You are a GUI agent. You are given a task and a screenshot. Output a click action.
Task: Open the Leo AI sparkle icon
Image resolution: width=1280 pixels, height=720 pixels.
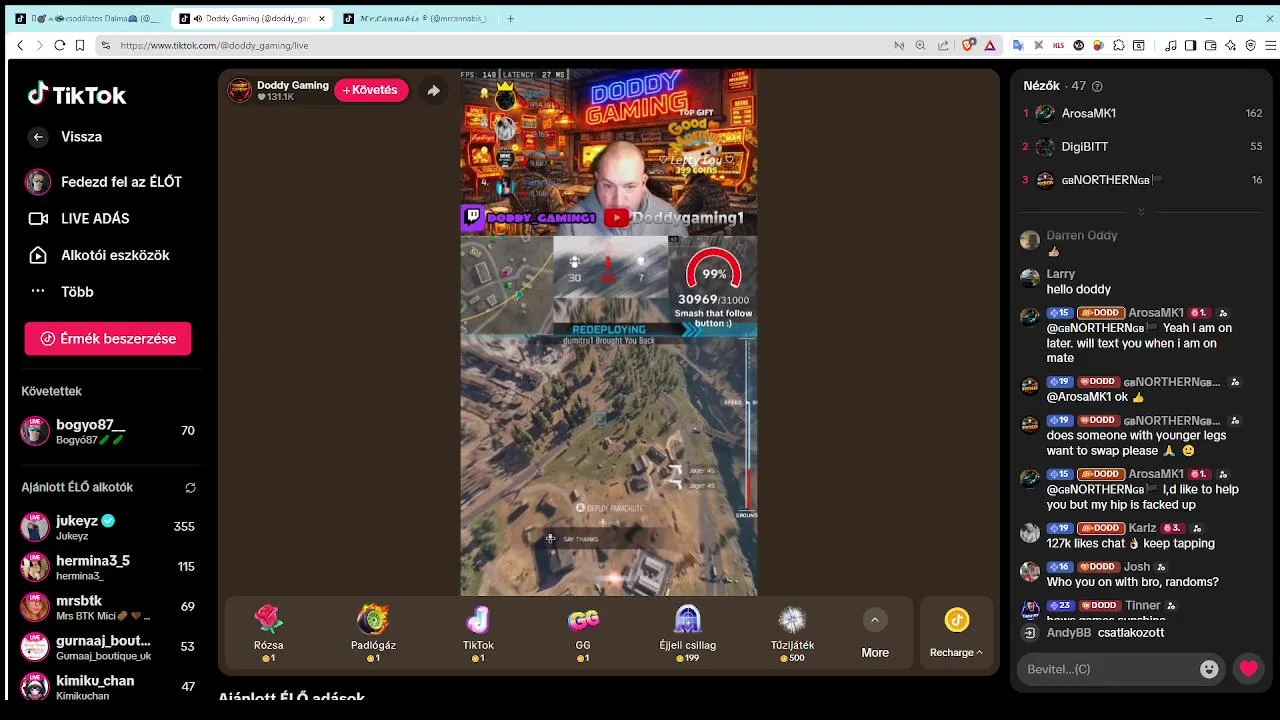point(1230,45)
